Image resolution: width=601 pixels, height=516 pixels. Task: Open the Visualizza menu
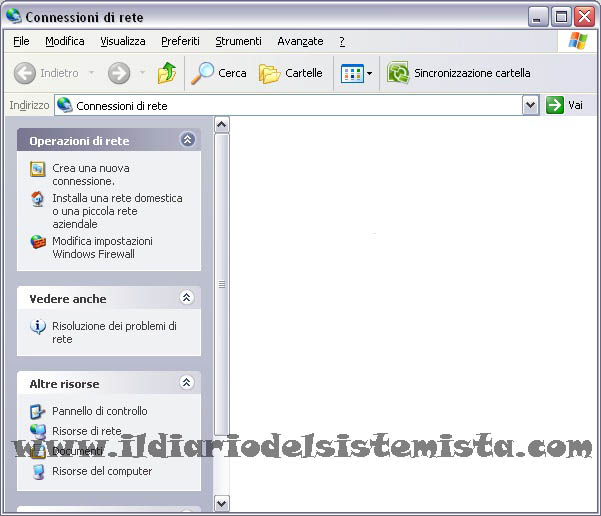click(x=123, y=41)
